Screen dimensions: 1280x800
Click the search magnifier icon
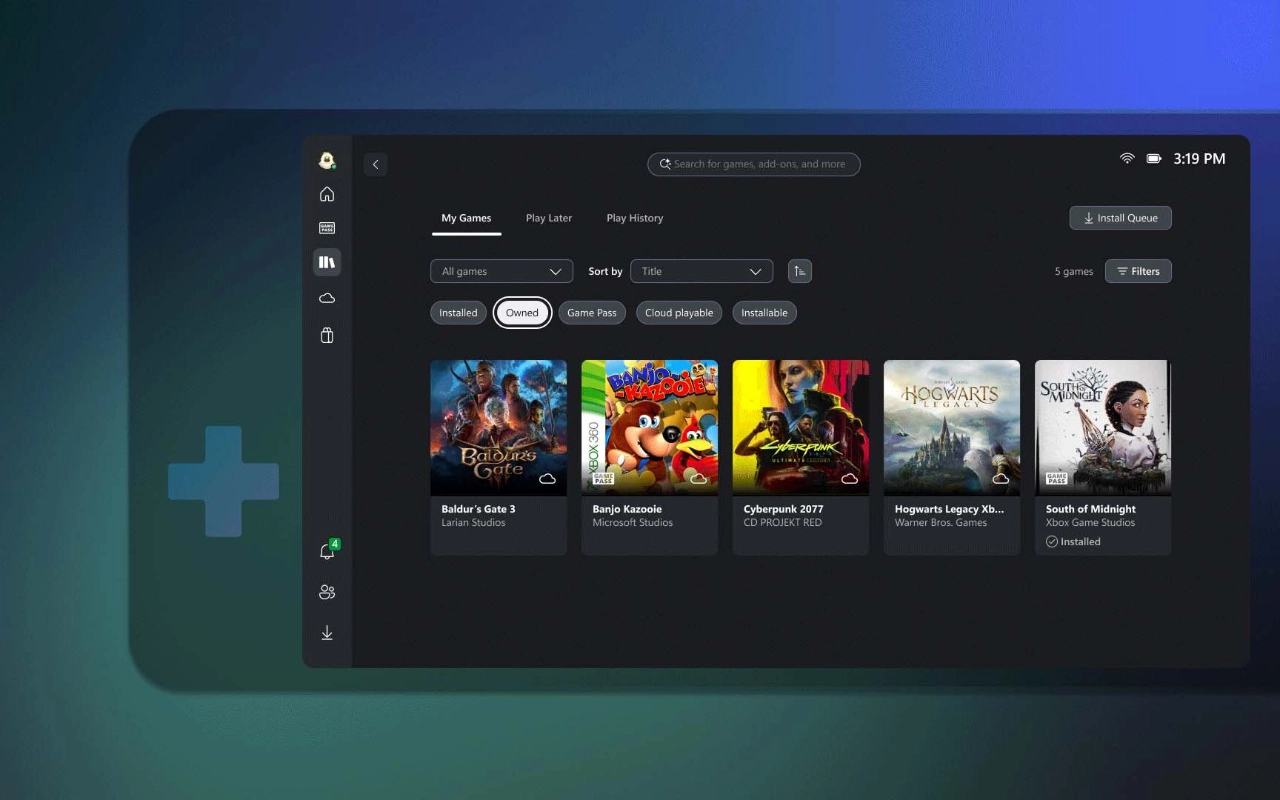click(665, 164)
